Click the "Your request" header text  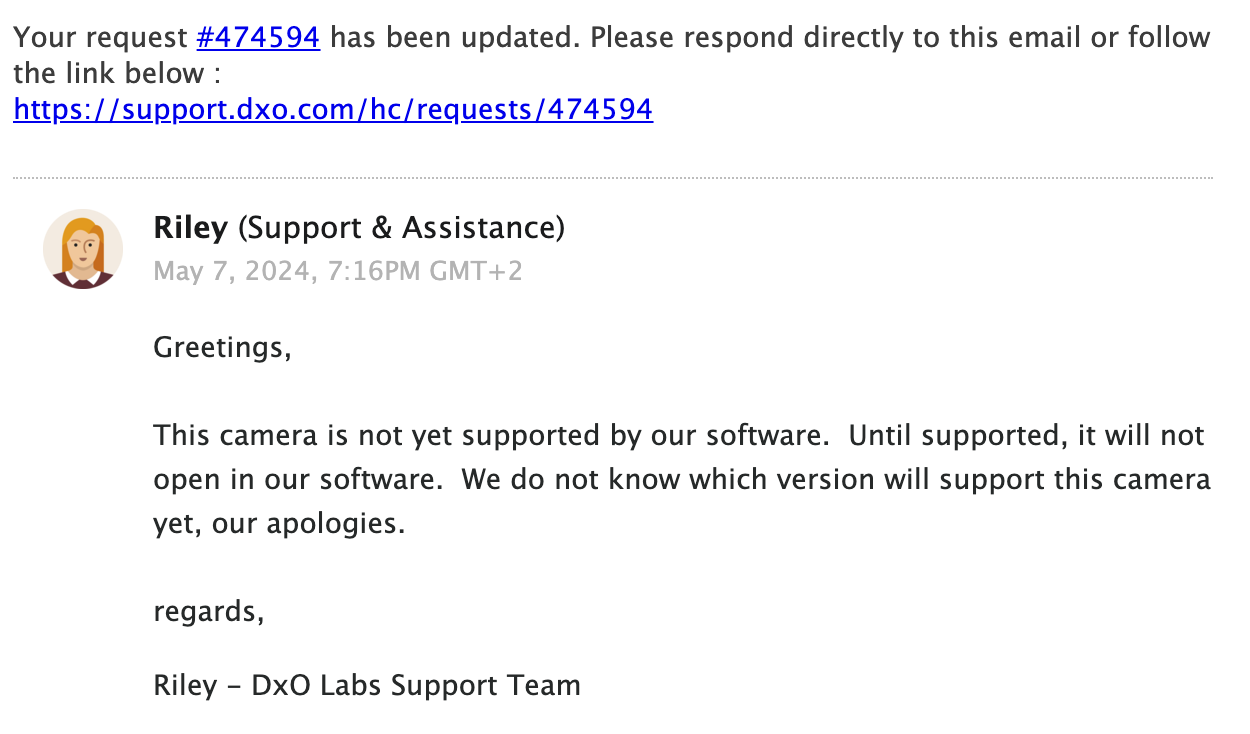[100, 38]
